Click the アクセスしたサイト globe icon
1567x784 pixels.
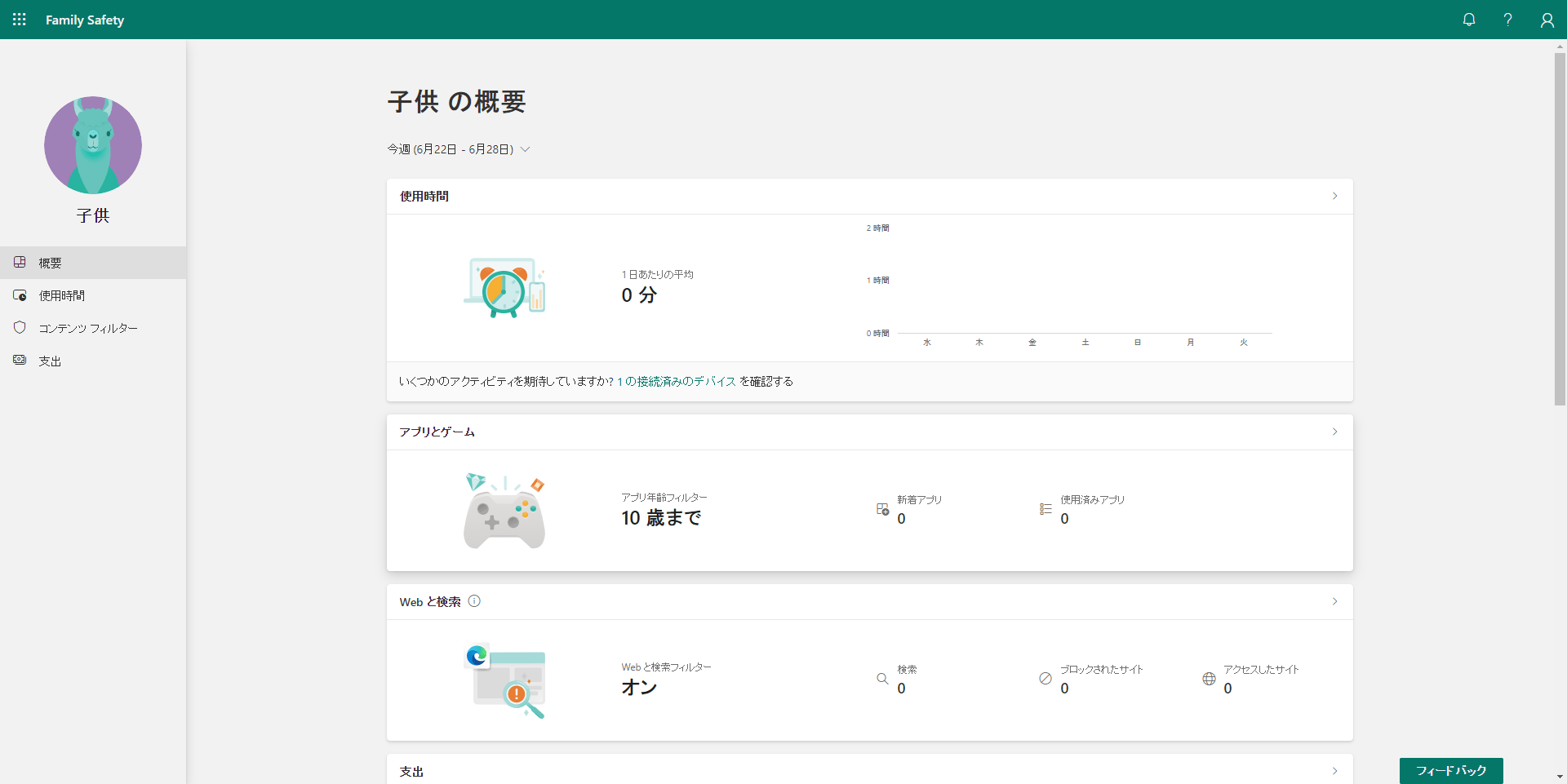tap(1209, 679)
